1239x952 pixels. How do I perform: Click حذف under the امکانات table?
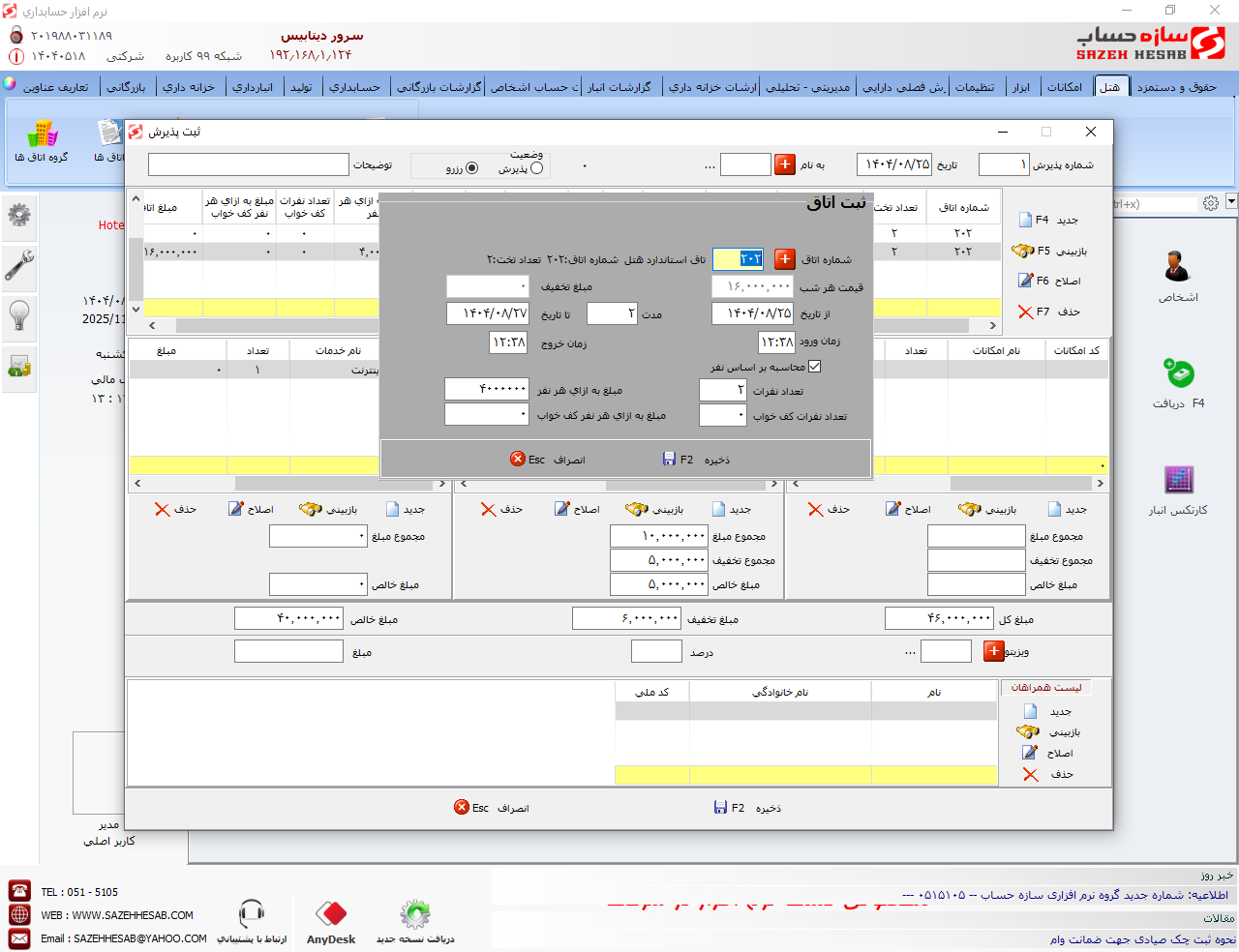tap(830, 509)
